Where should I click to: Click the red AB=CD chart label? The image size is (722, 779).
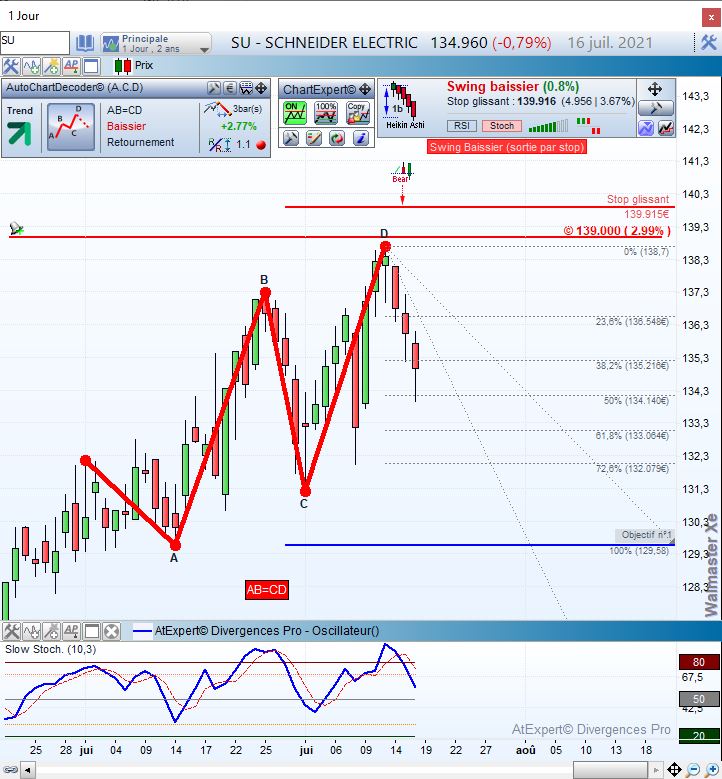click(267, 590)
